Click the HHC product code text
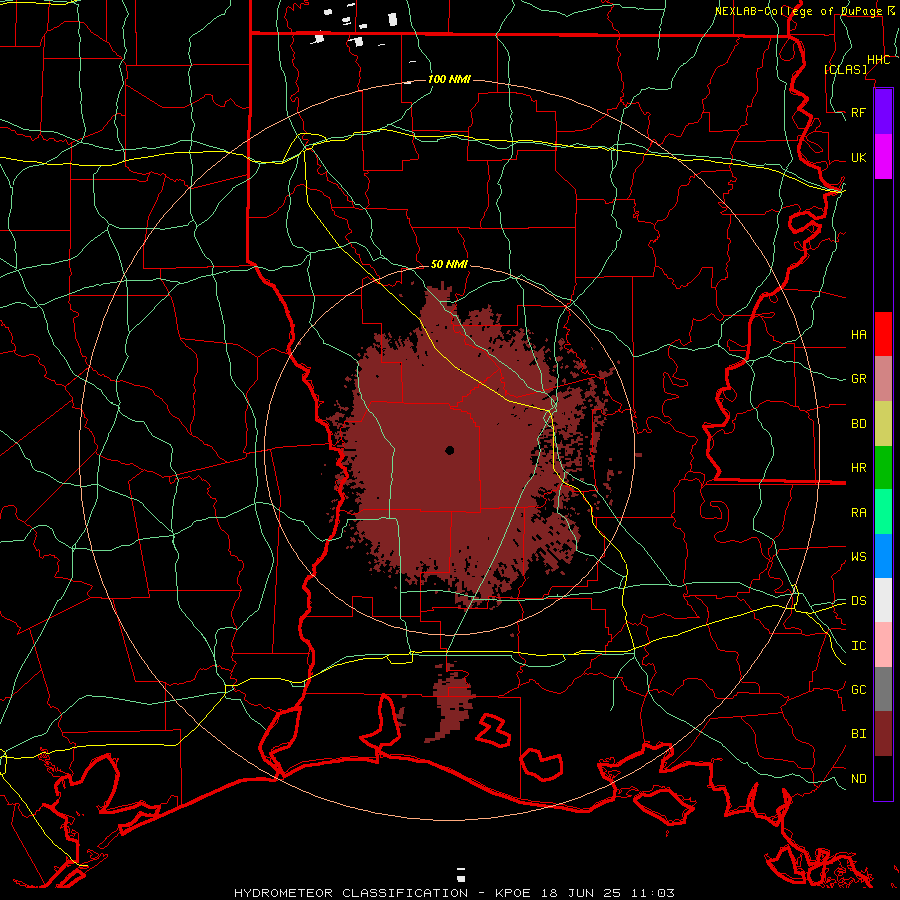Image resolution: width=900 pixels, height=900 pixels. click(x=878, y=60)
